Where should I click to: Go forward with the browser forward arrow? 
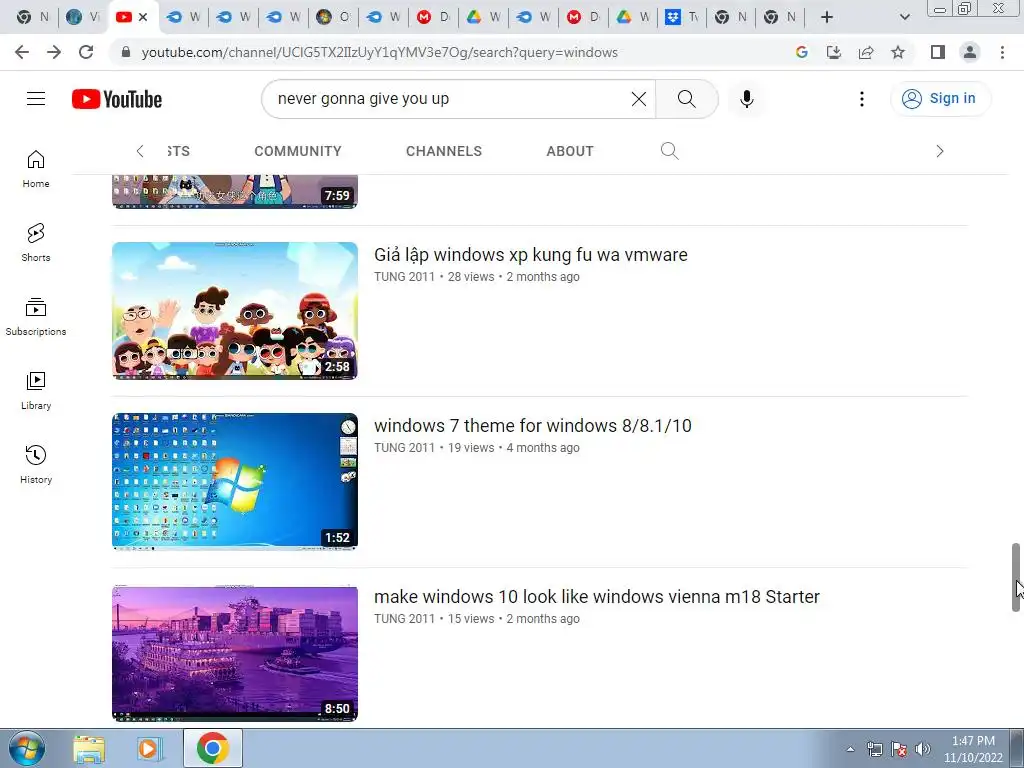click(x=54, y=52)
